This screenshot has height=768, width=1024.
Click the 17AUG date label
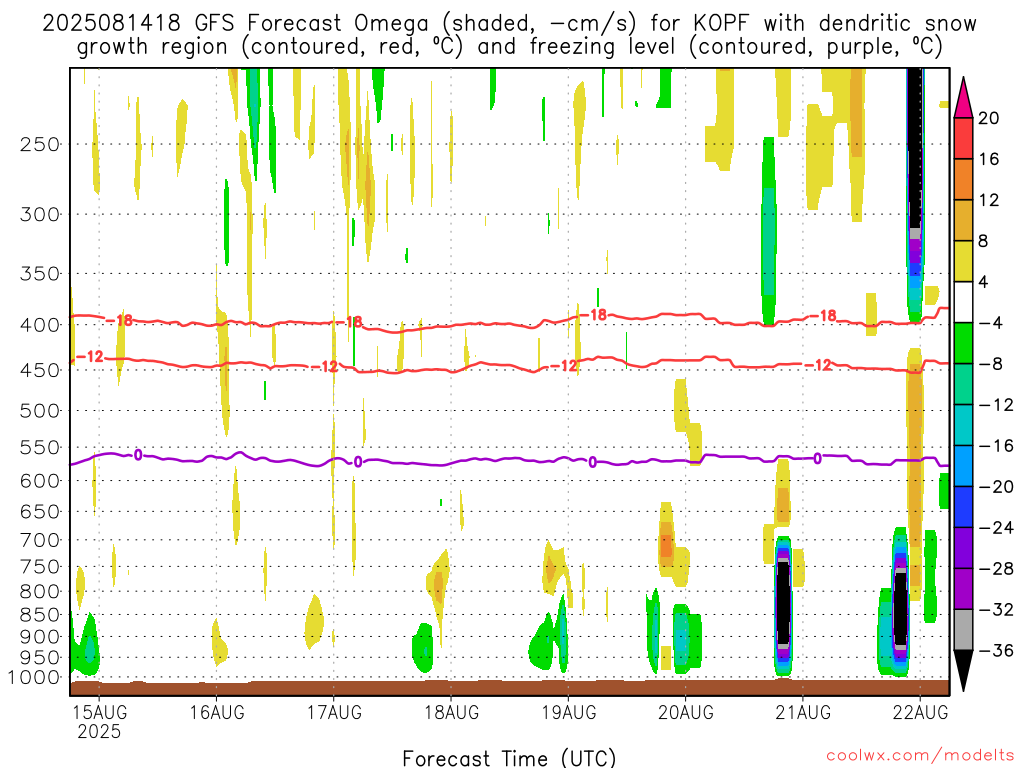[334, 712]
